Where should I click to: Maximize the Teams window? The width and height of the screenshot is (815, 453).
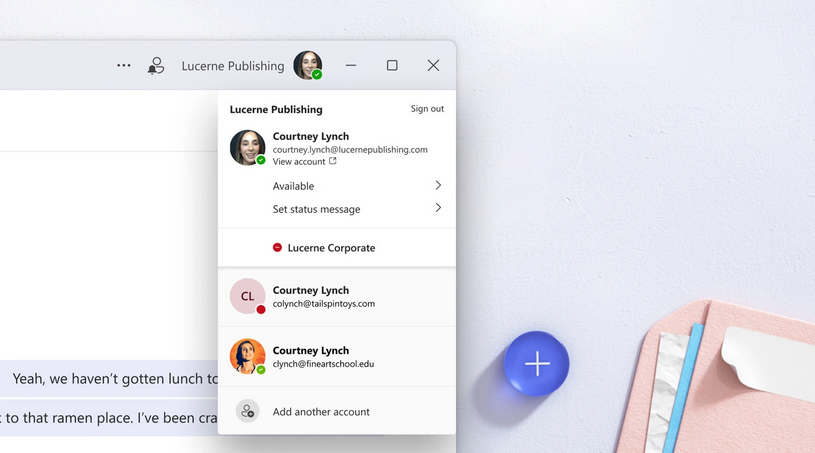point(392,66)
